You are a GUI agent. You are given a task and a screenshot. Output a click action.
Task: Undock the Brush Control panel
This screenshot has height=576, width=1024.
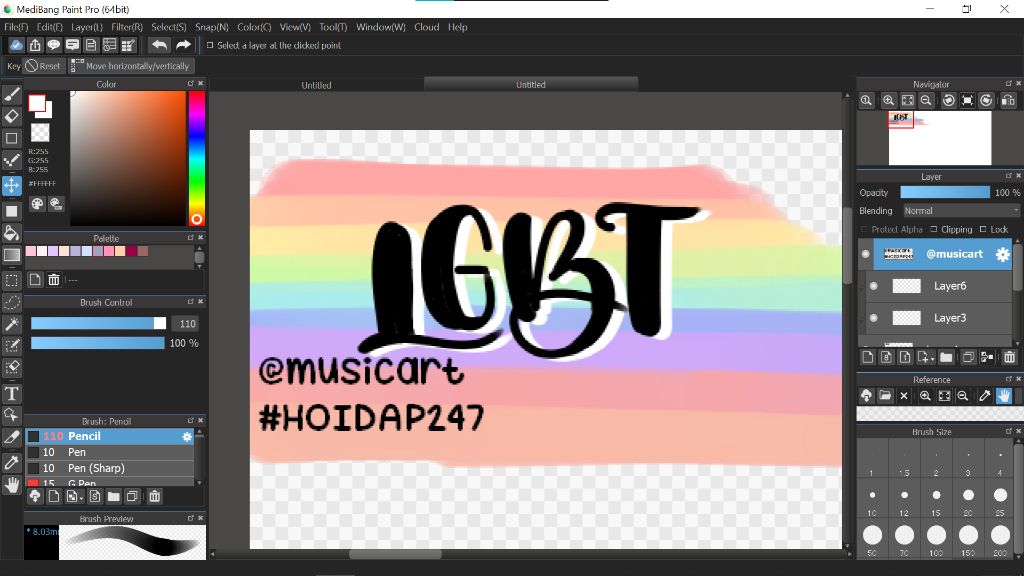tap(191, 302)
